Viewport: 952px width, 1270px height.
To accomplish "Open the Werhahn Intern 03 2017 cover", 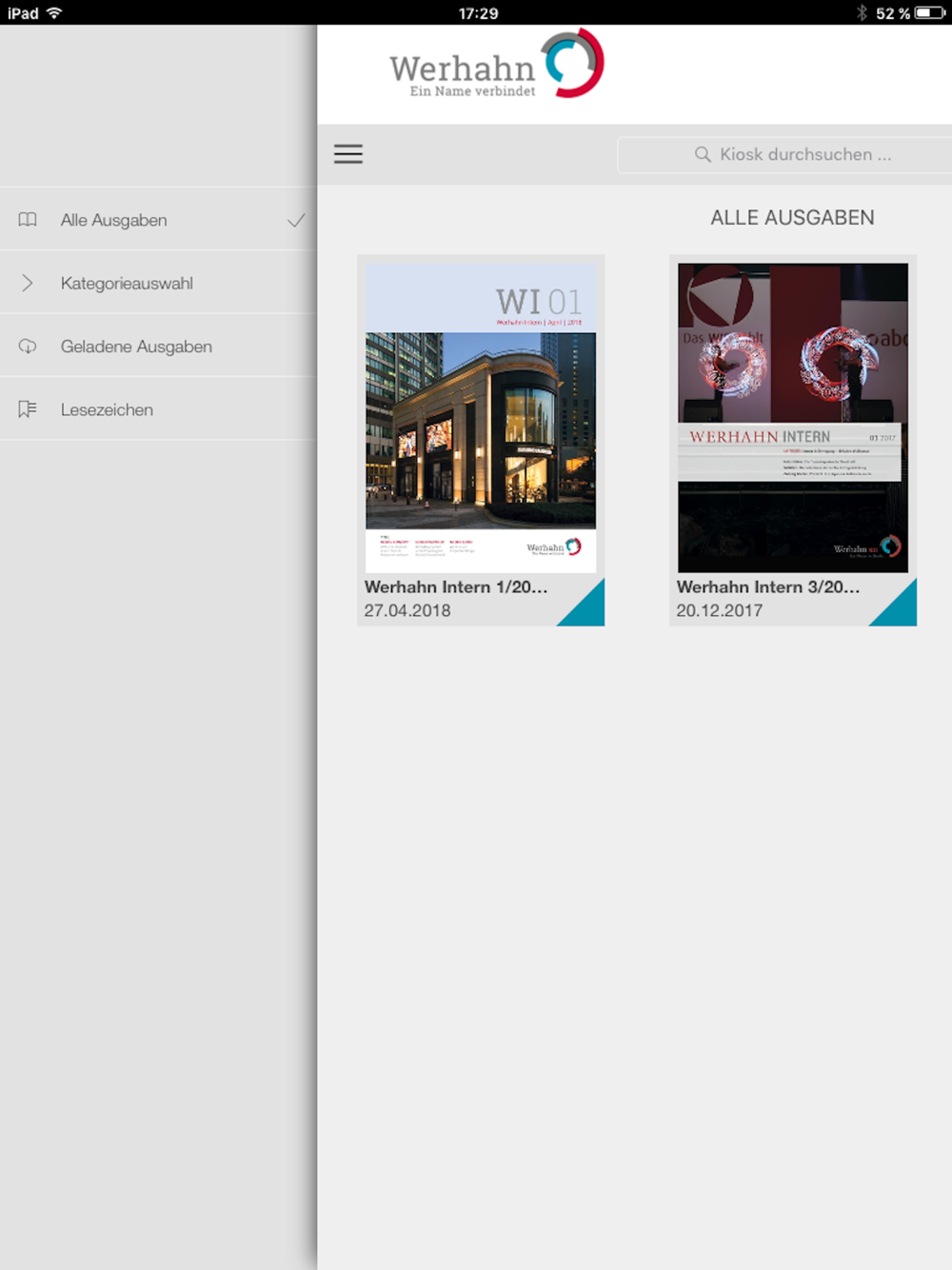I will click(793, 418).
